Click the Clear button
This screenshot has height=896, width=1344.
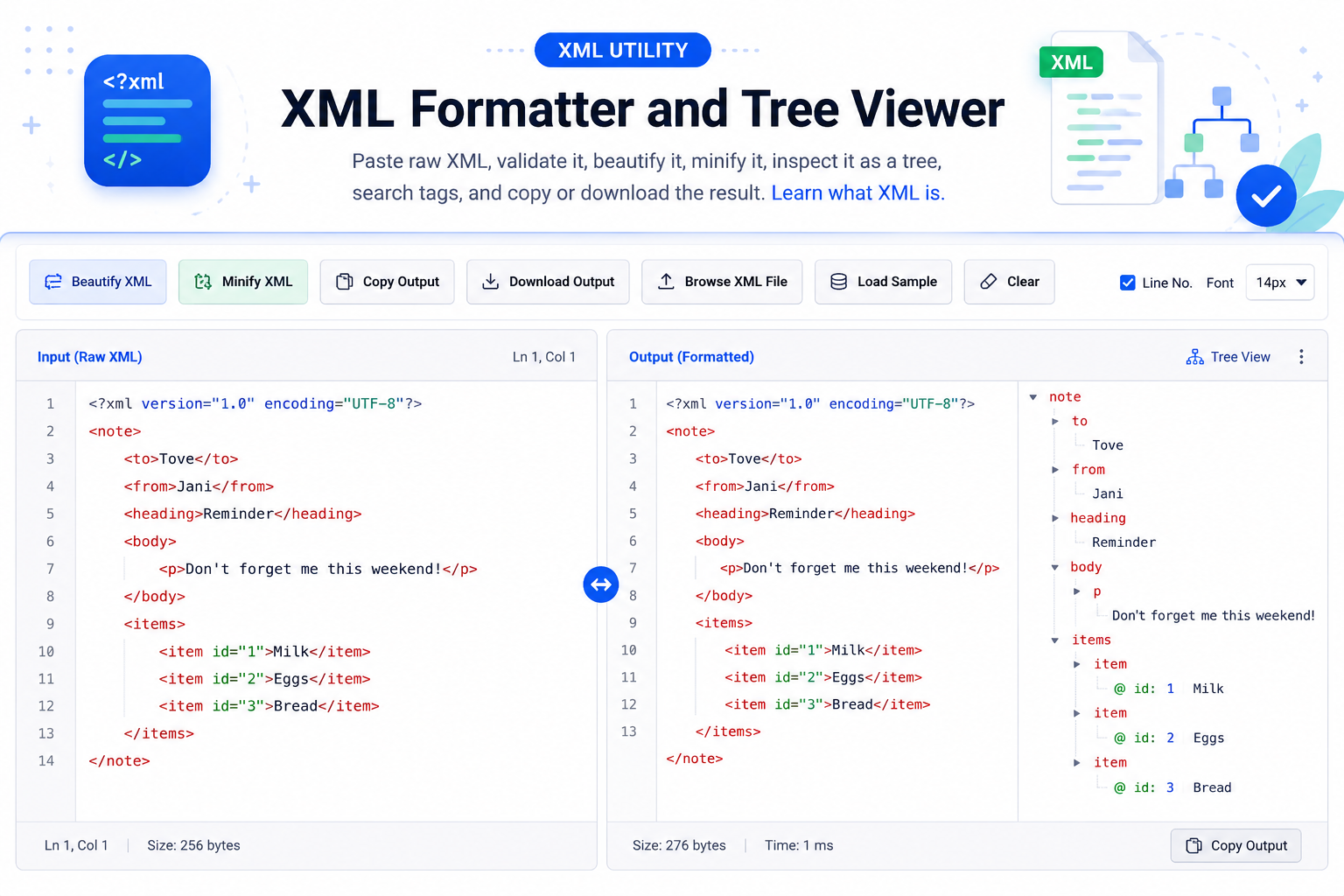tap(1009, 282)
